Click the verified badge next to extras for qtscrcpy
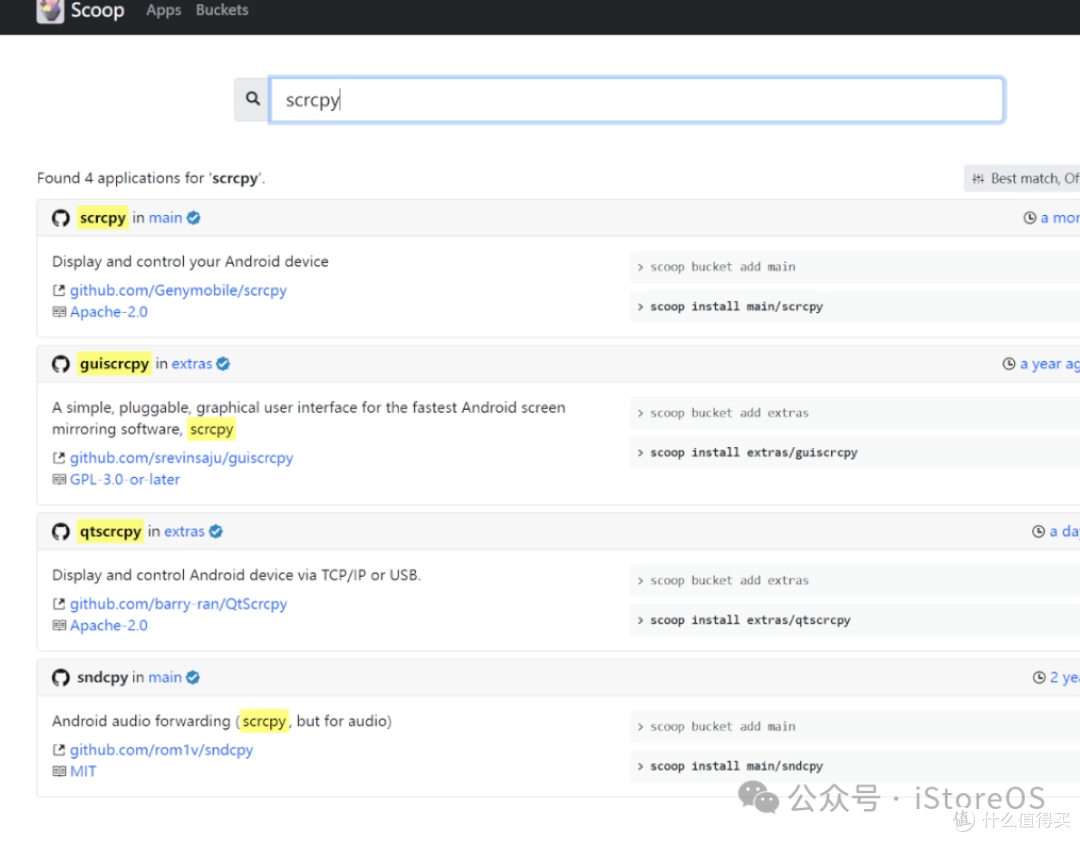Image resolution: width=1080 pixels, height=842 pixels. tap(218, 531)
